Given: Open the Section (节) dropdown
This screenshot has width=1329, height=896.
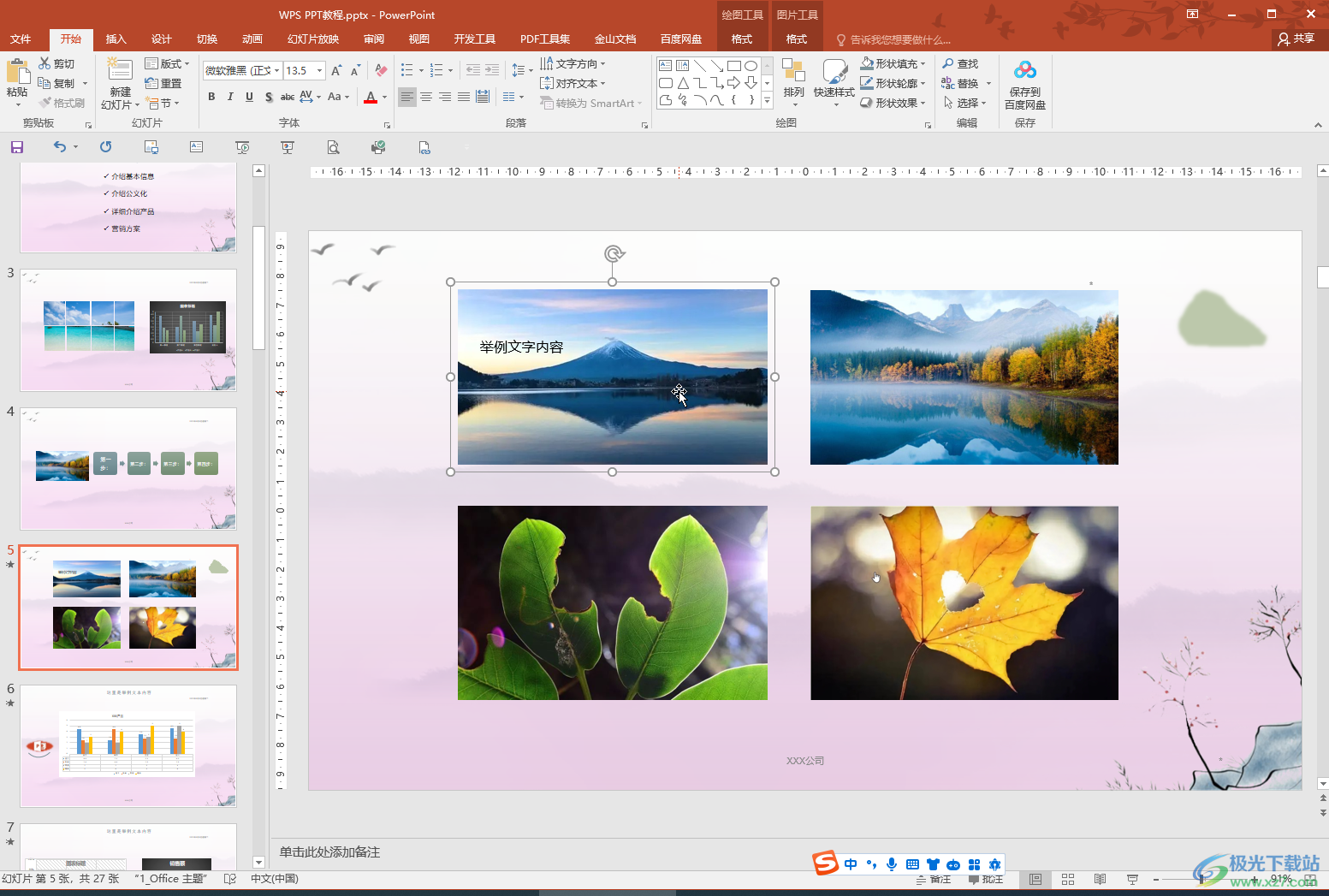Looking at the screenshot, I should 163,103.
